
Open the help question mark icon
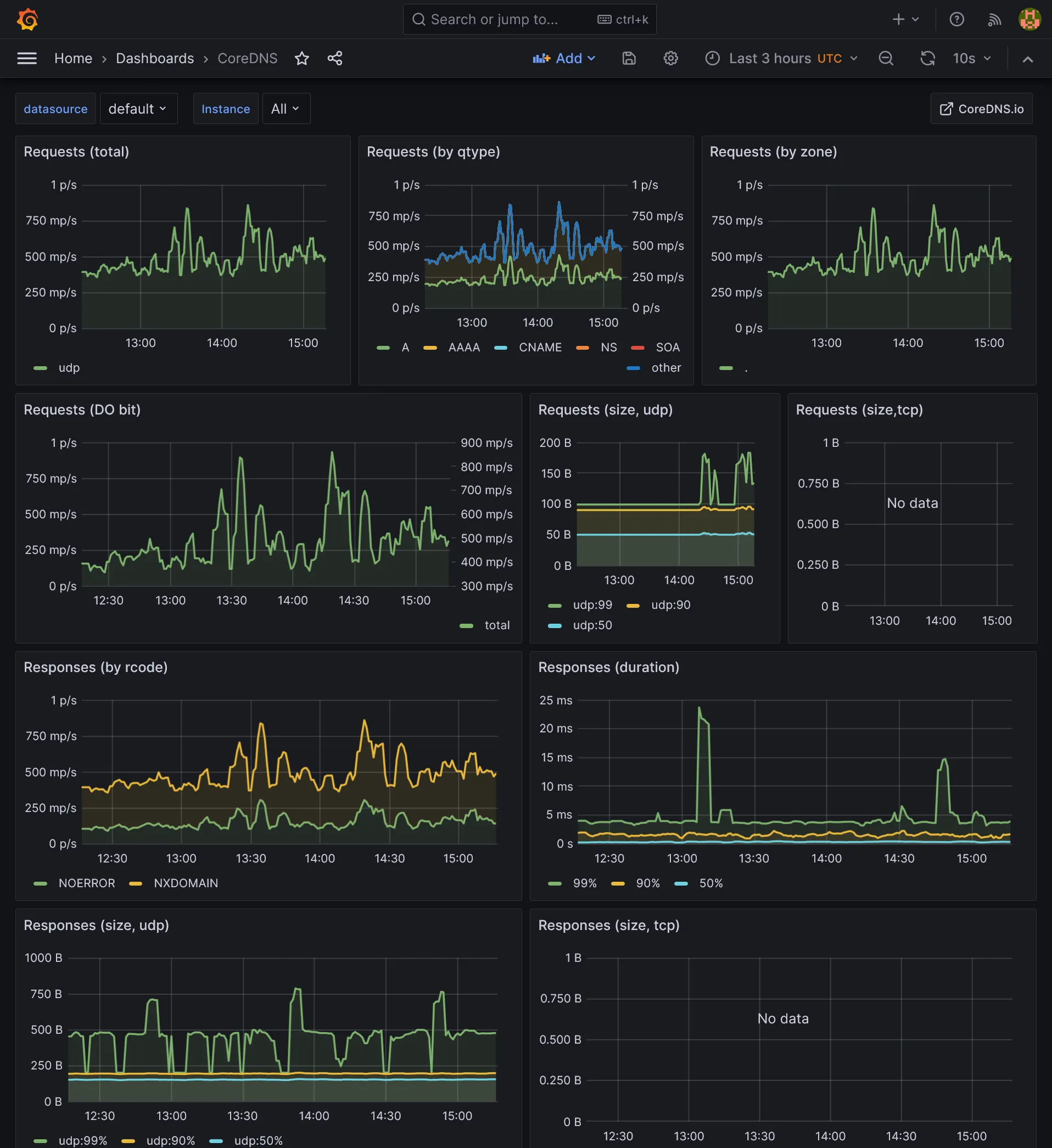pyautogui.click(x=957, y=19)
